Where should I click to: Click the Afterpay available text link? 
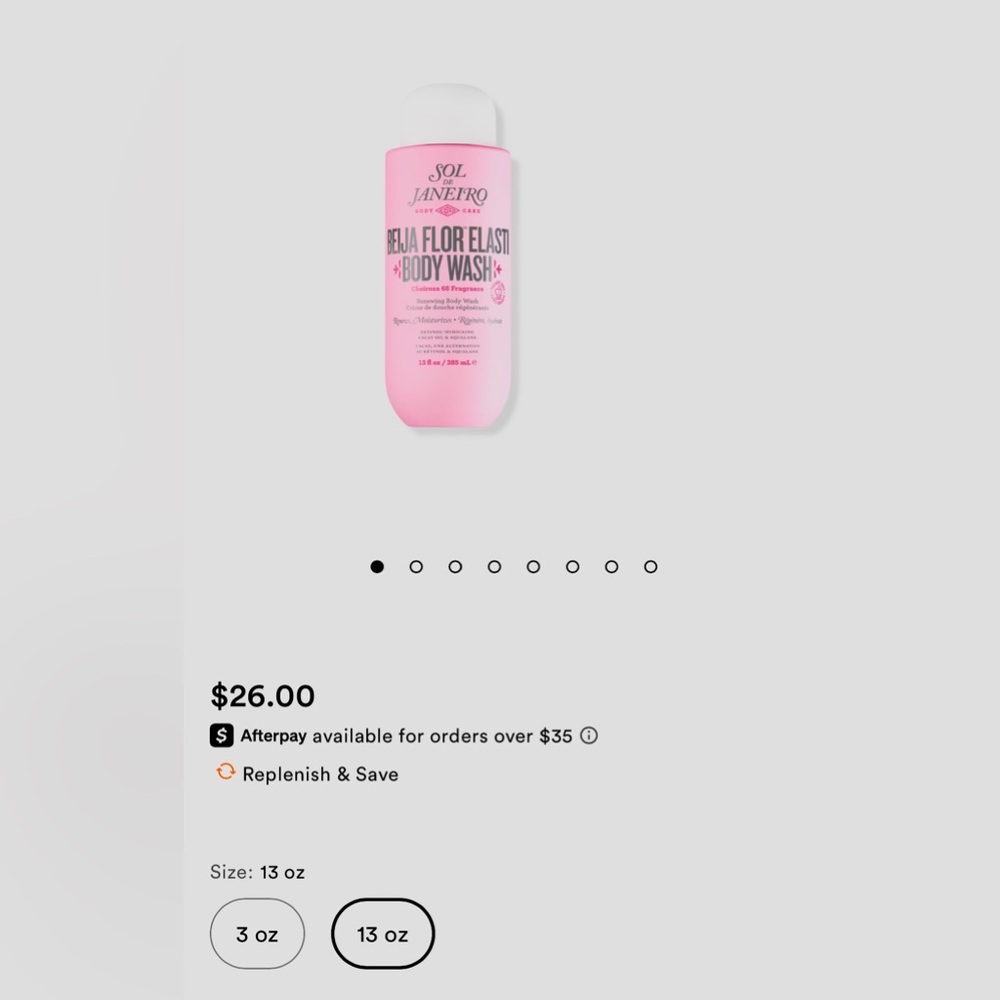pos(406,736)
